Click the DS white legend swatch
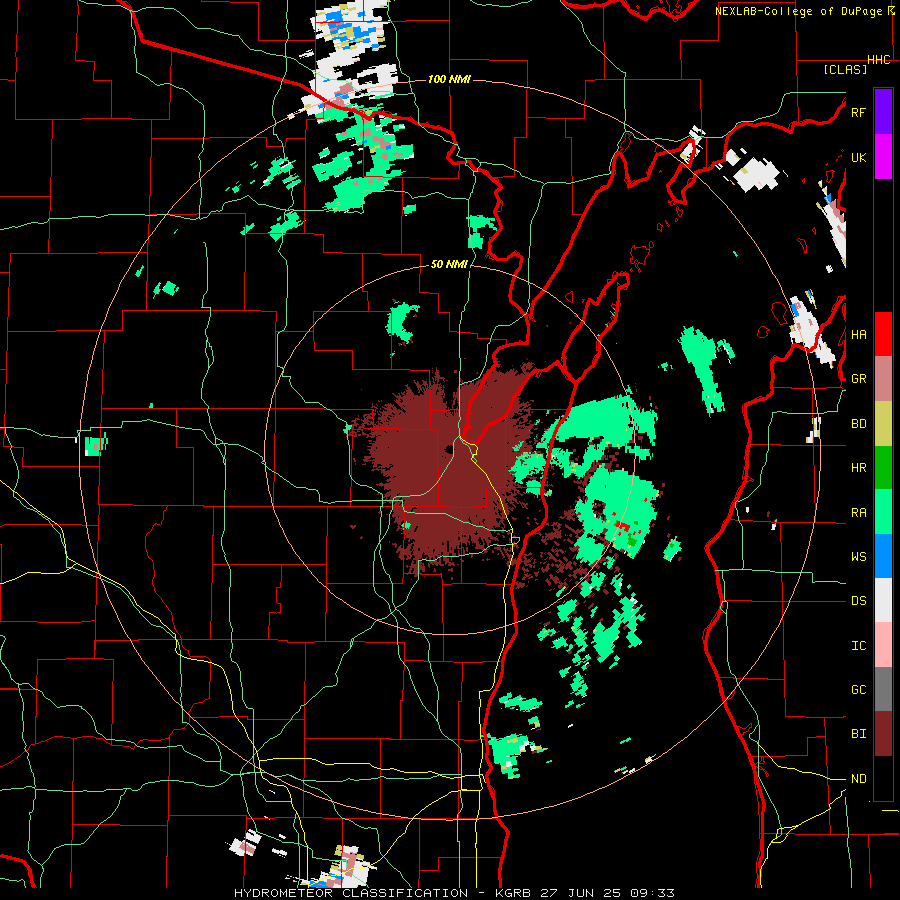This screenshot has width=900, height=900. (883, 600)
